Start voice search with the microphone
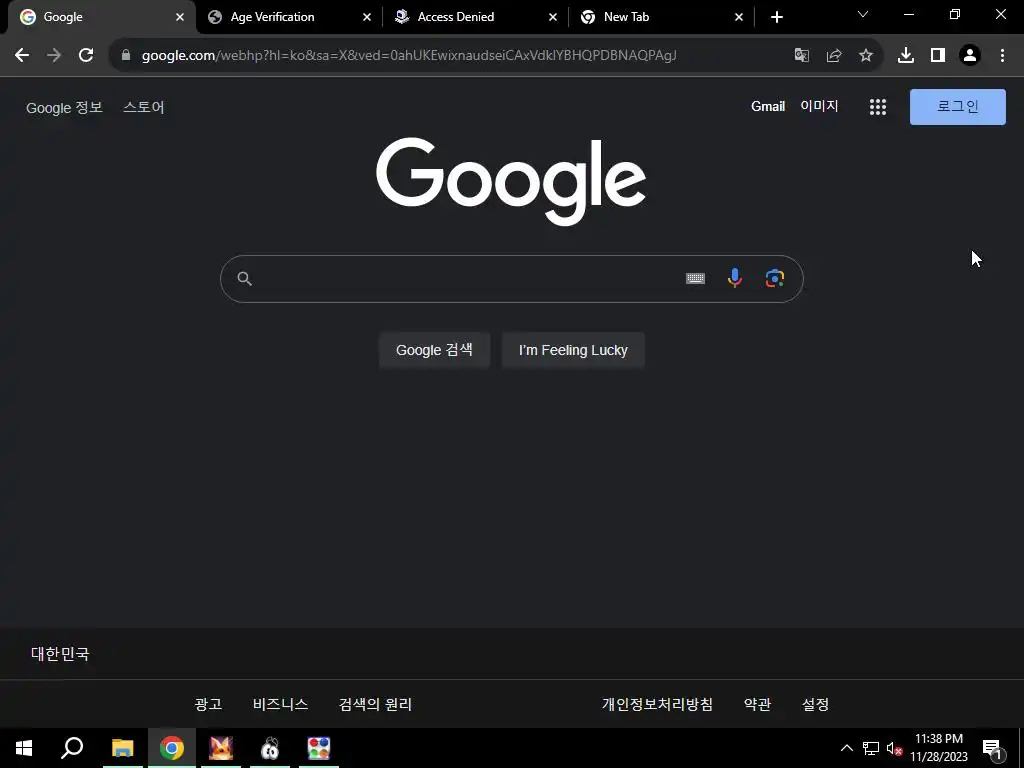Viewport: 1024px width, 768px height. (735, 278)
